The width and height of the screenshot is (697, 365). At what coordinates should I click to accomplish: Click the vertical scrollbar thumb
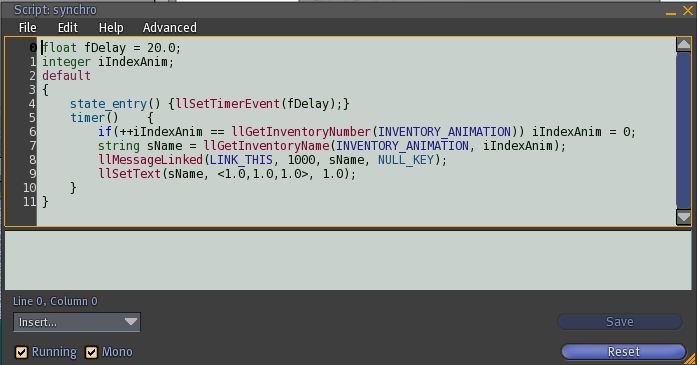click(683, 130)
